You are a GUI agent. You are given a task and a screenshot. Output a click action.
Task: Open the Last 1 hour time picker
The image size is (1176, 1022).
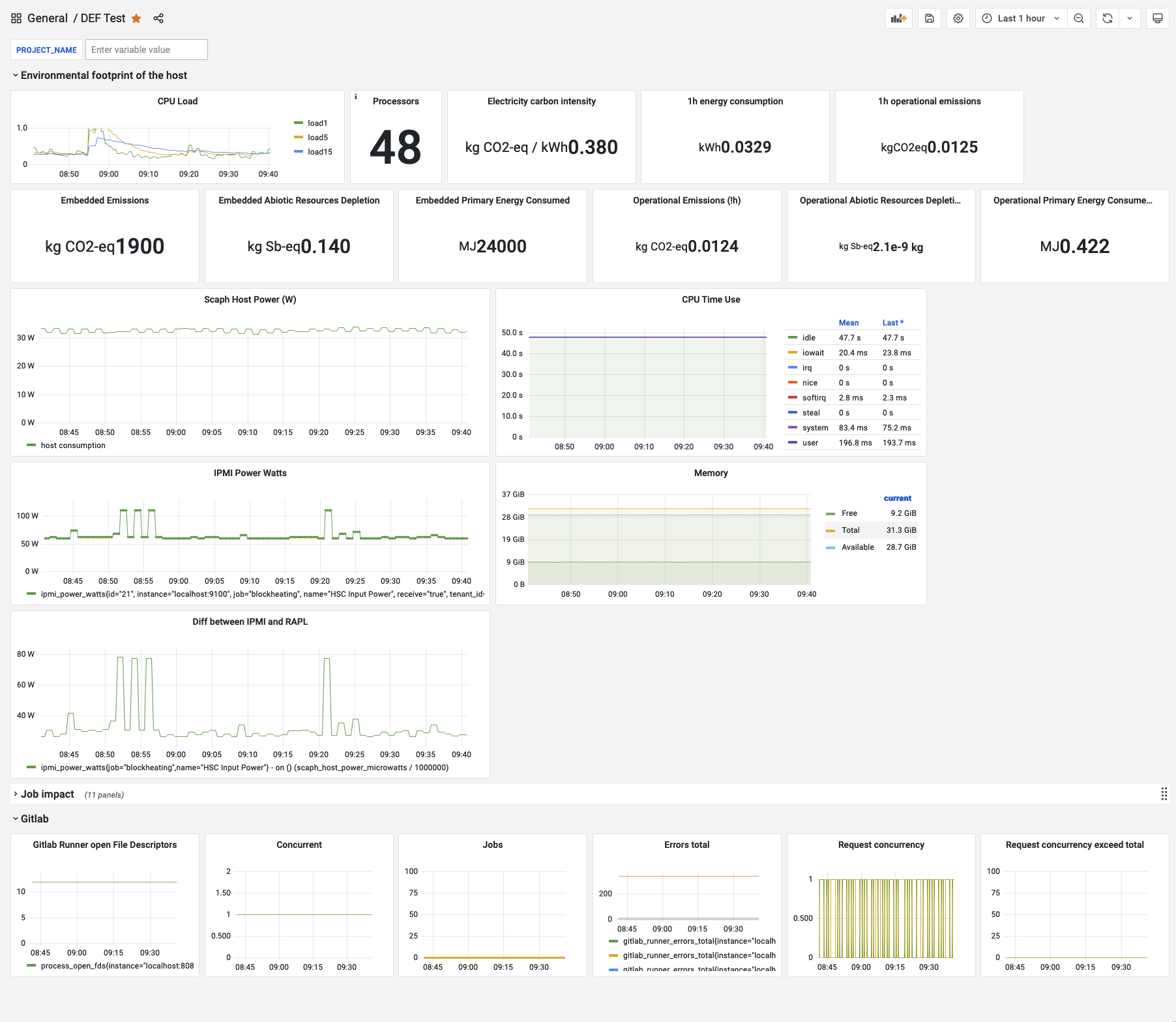tap(1022, 18)
